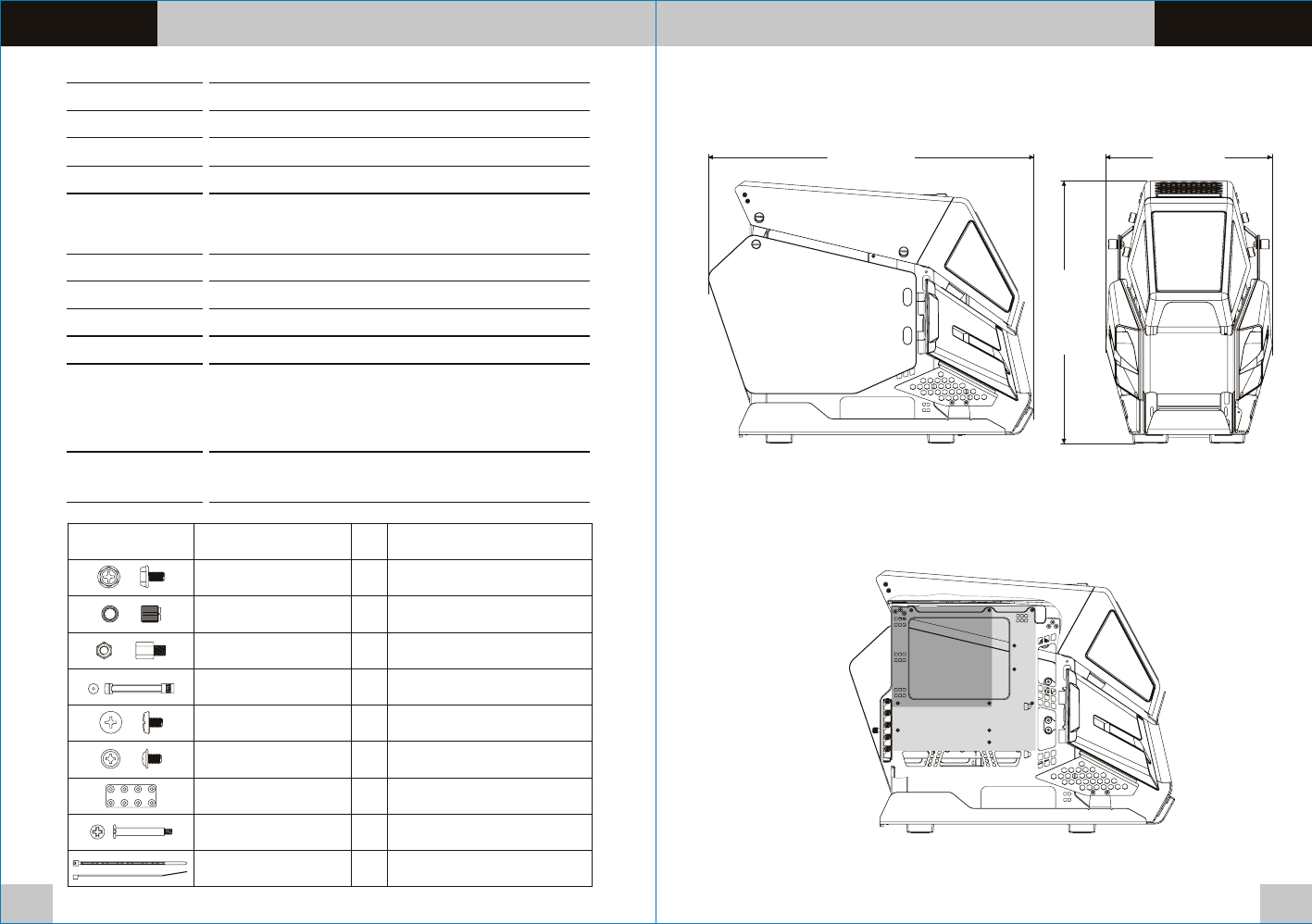Click the eight-hole bracket plate icon

131,796
